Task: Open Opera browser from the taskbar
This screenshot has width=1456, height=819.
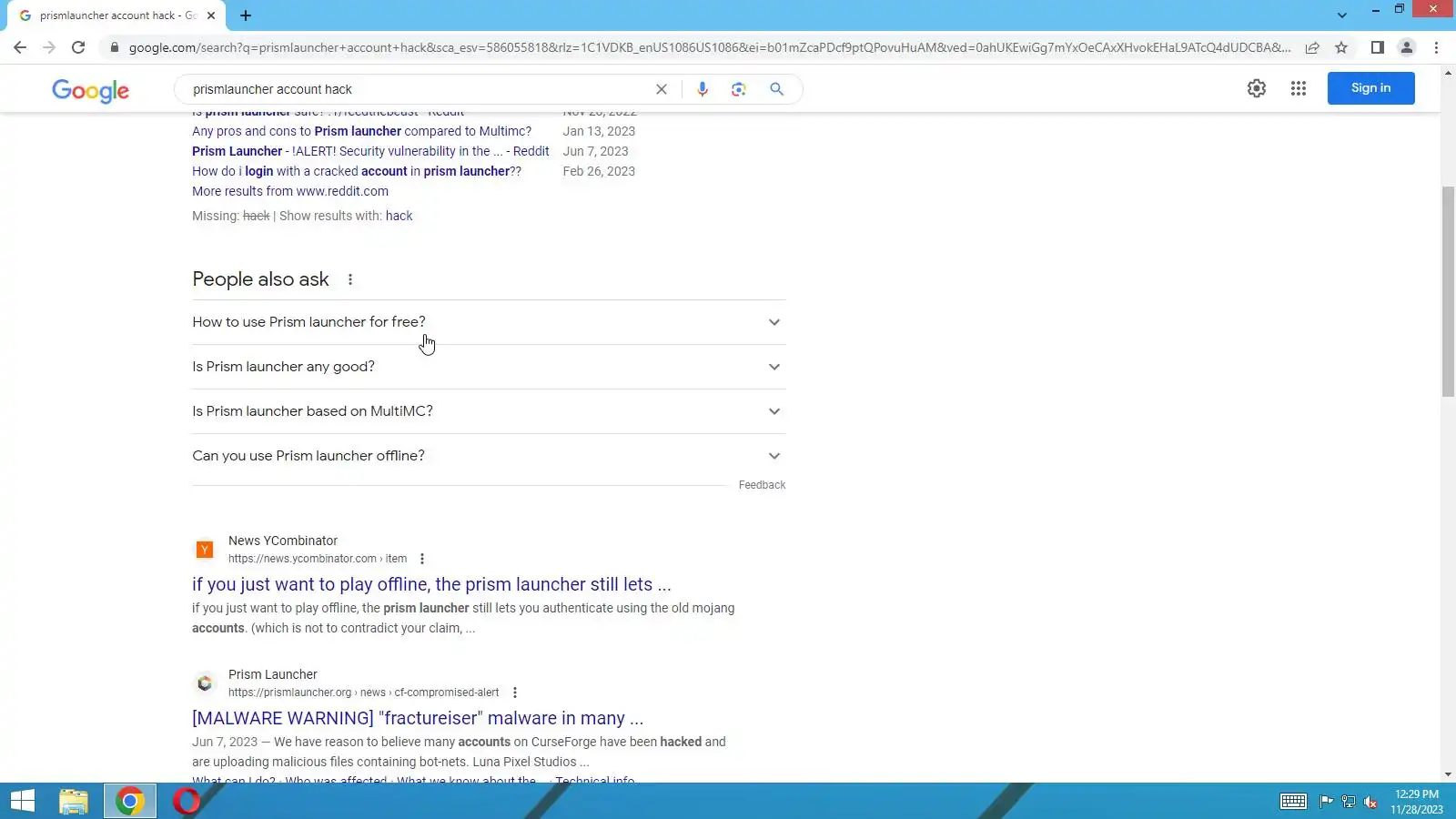Action: (x=187, y=801)
